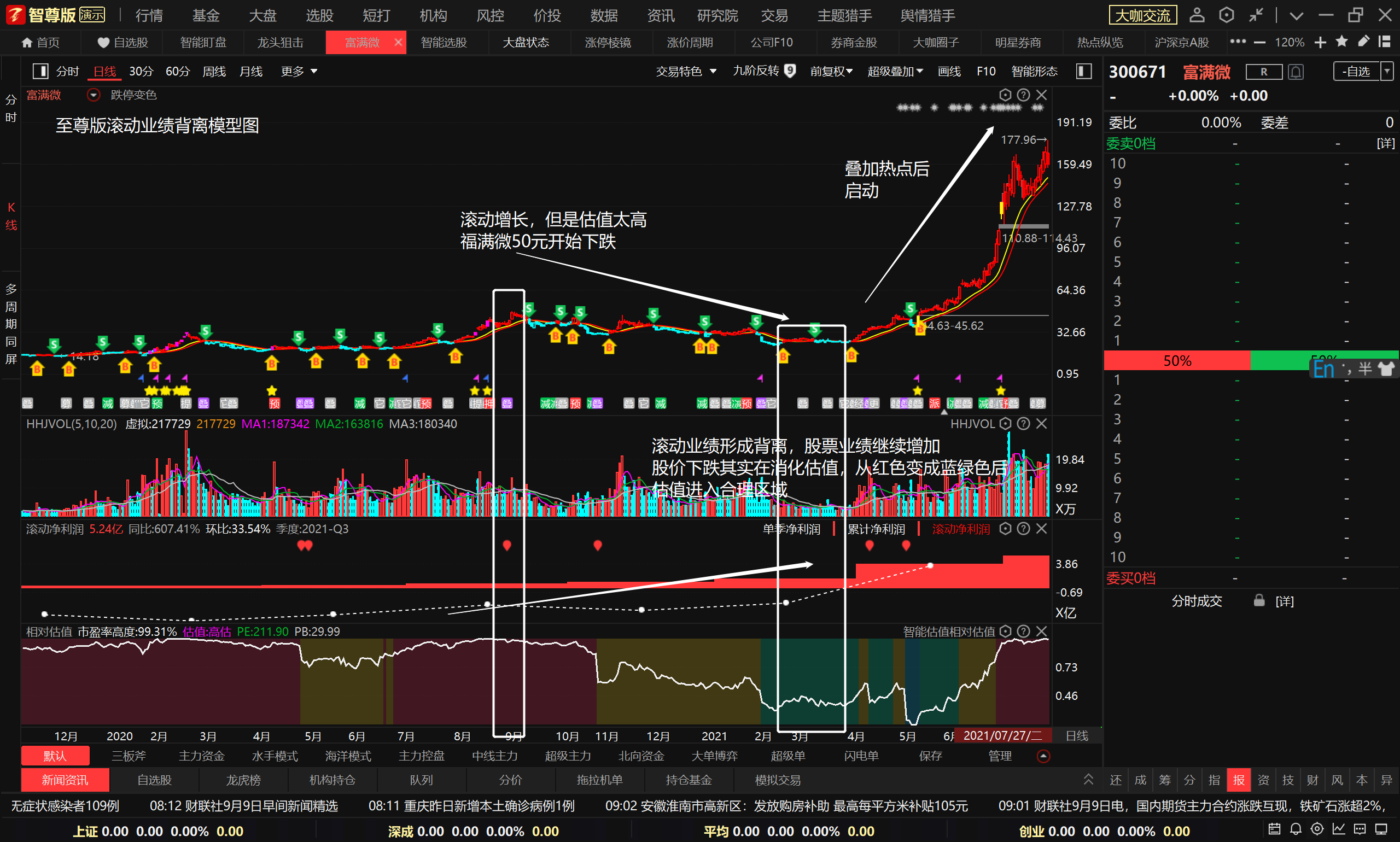Open the 前复权 dropdown

pos(831,72)
